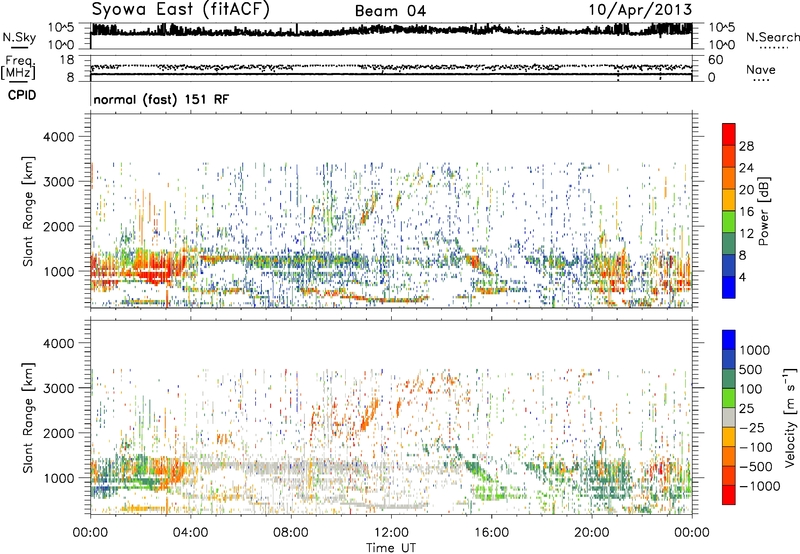800x554 pixels.
Task: Click the 'Velocity [m s⁻¹]' colorbar title
Action: click(x=790, y=417)
